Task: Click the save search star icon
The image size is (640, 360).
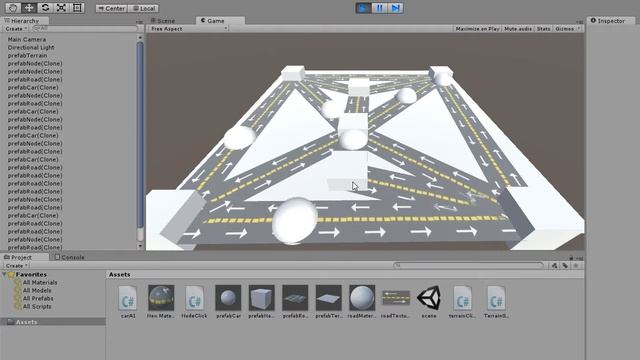Action: [576, 266]
